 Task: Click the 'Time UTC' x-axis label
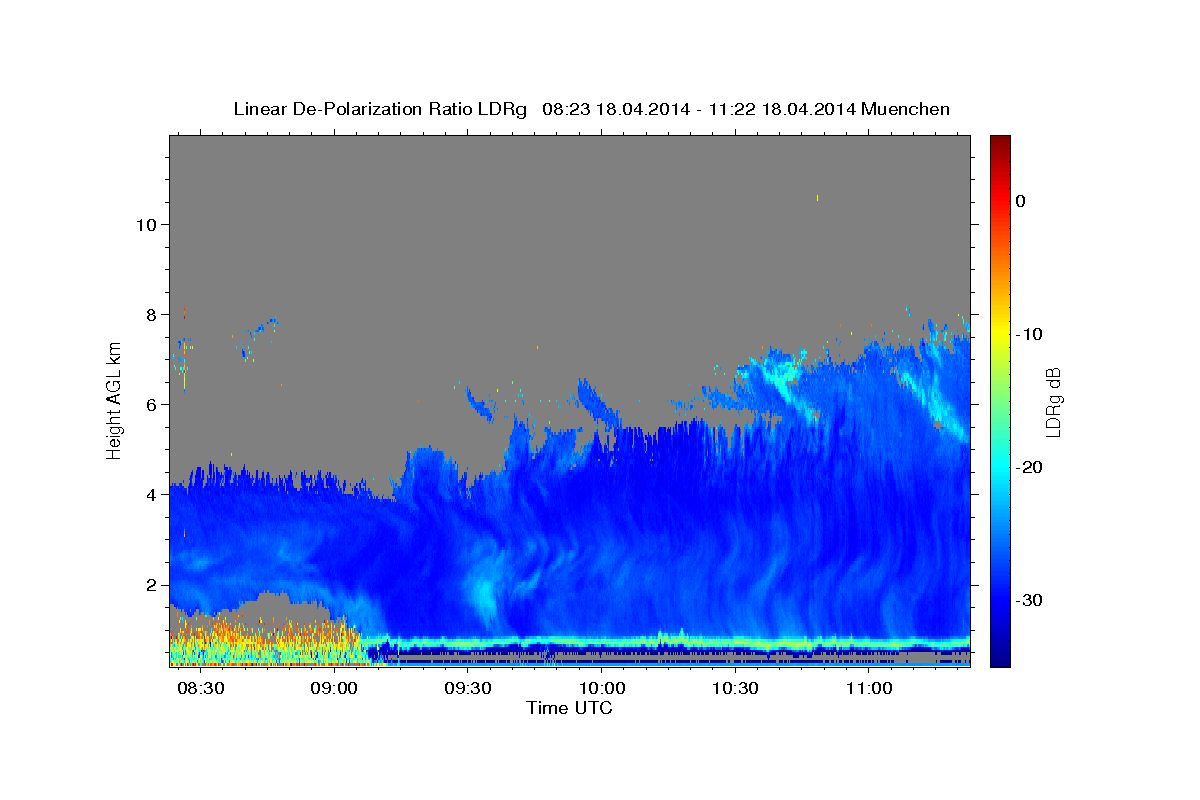[x=569, y=708]
